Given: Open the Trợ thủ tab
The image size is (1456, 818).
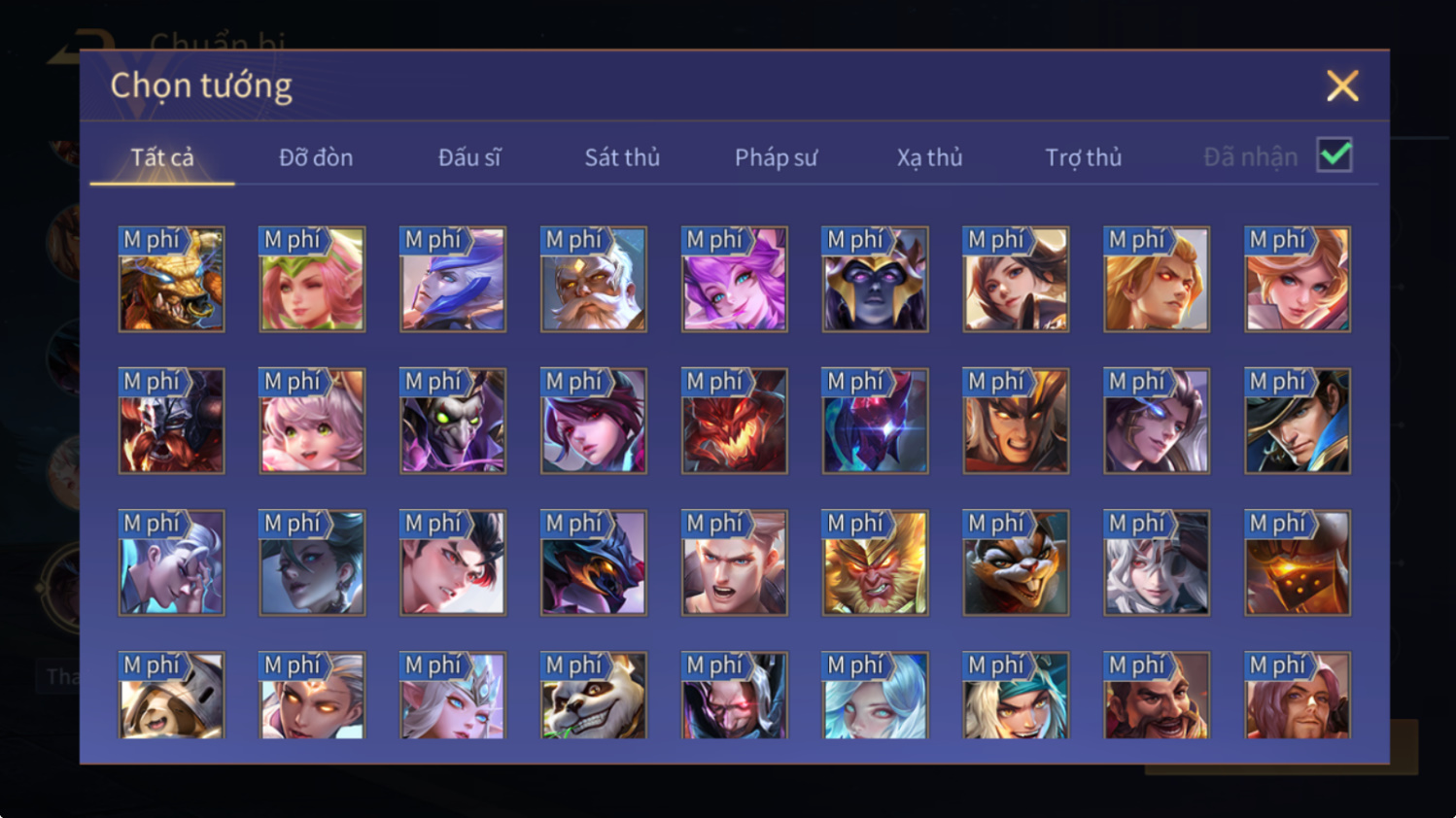Looking at the screenshot, I should (x=1083, y=157).
